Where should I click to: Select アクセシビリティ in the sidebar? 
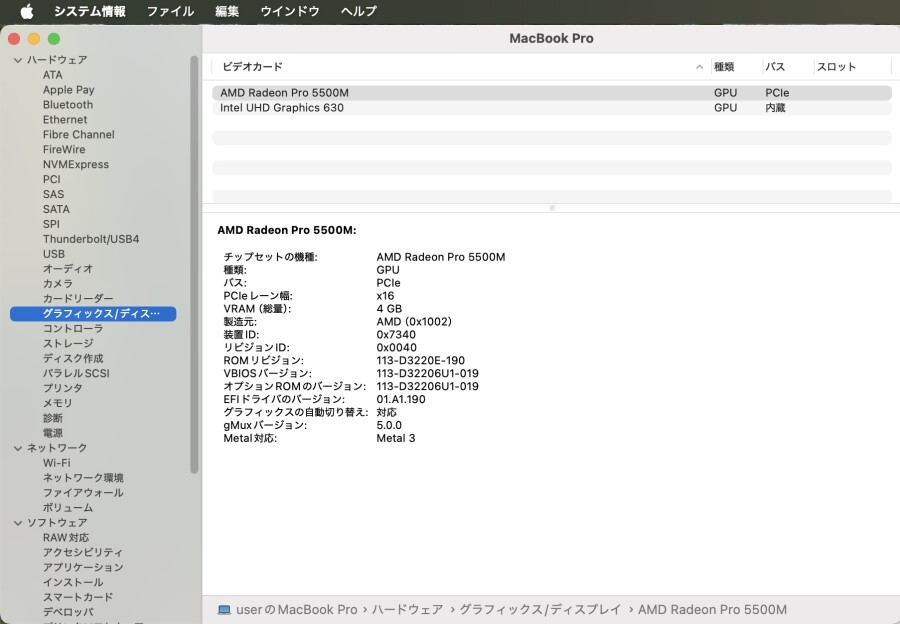pyautogui.click(x=83, y=552)
